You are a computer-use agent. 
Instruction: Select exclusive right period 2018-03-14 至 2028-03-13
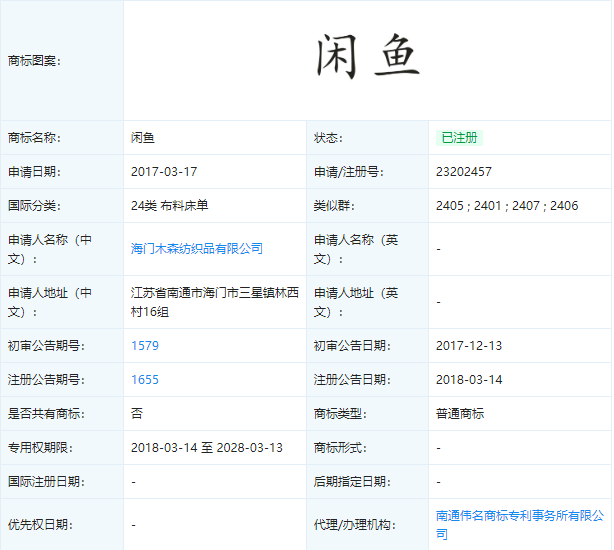click(x=207, y=448)
